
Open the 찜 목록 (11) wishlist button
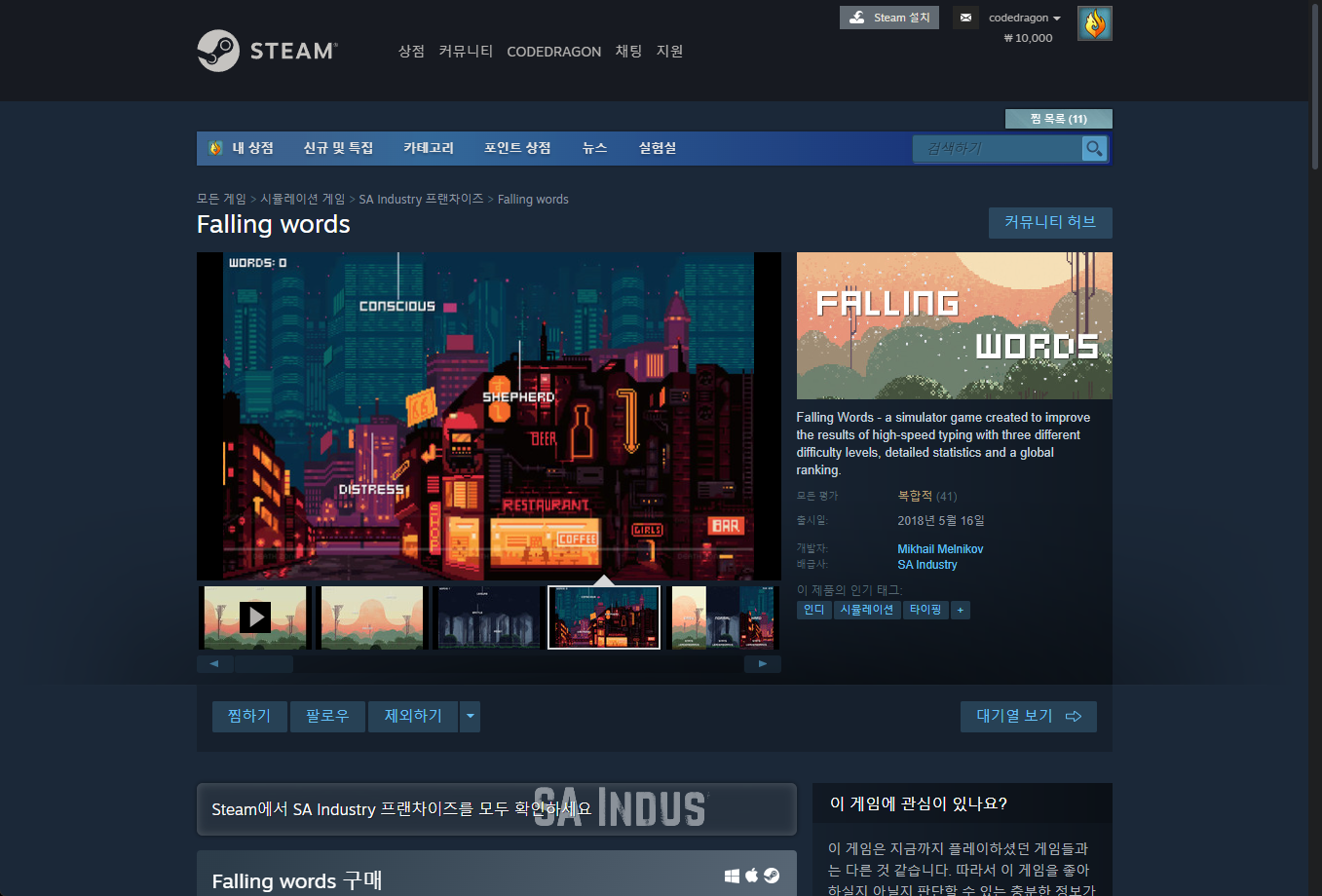pyautogui.click(x=1058, y=119)
